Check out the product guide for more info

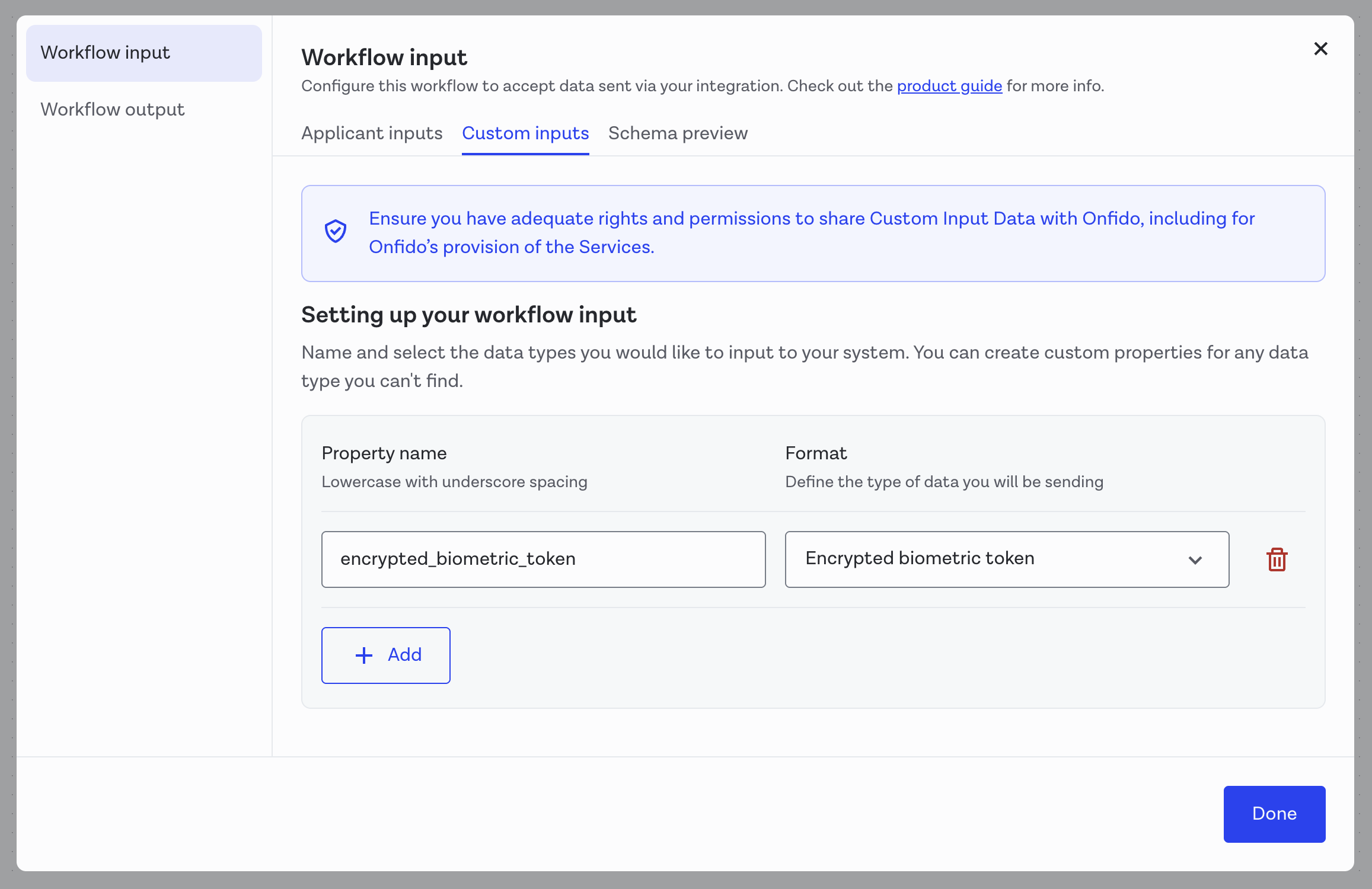point(949,86)
